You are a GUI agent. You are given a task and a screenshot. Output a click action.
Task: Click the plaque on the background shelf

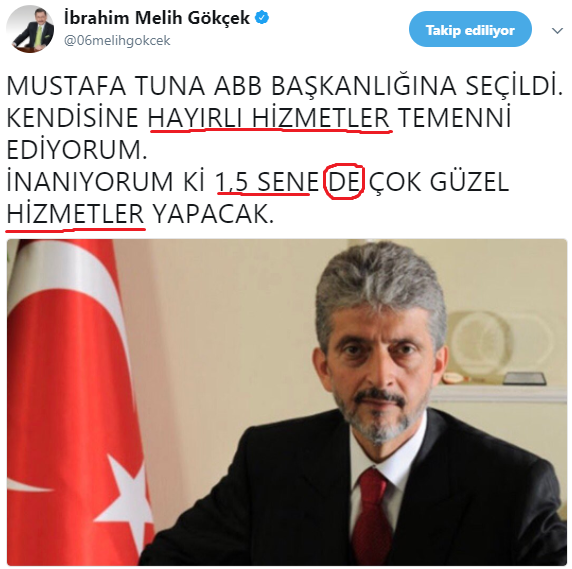(x=524, y=378)
